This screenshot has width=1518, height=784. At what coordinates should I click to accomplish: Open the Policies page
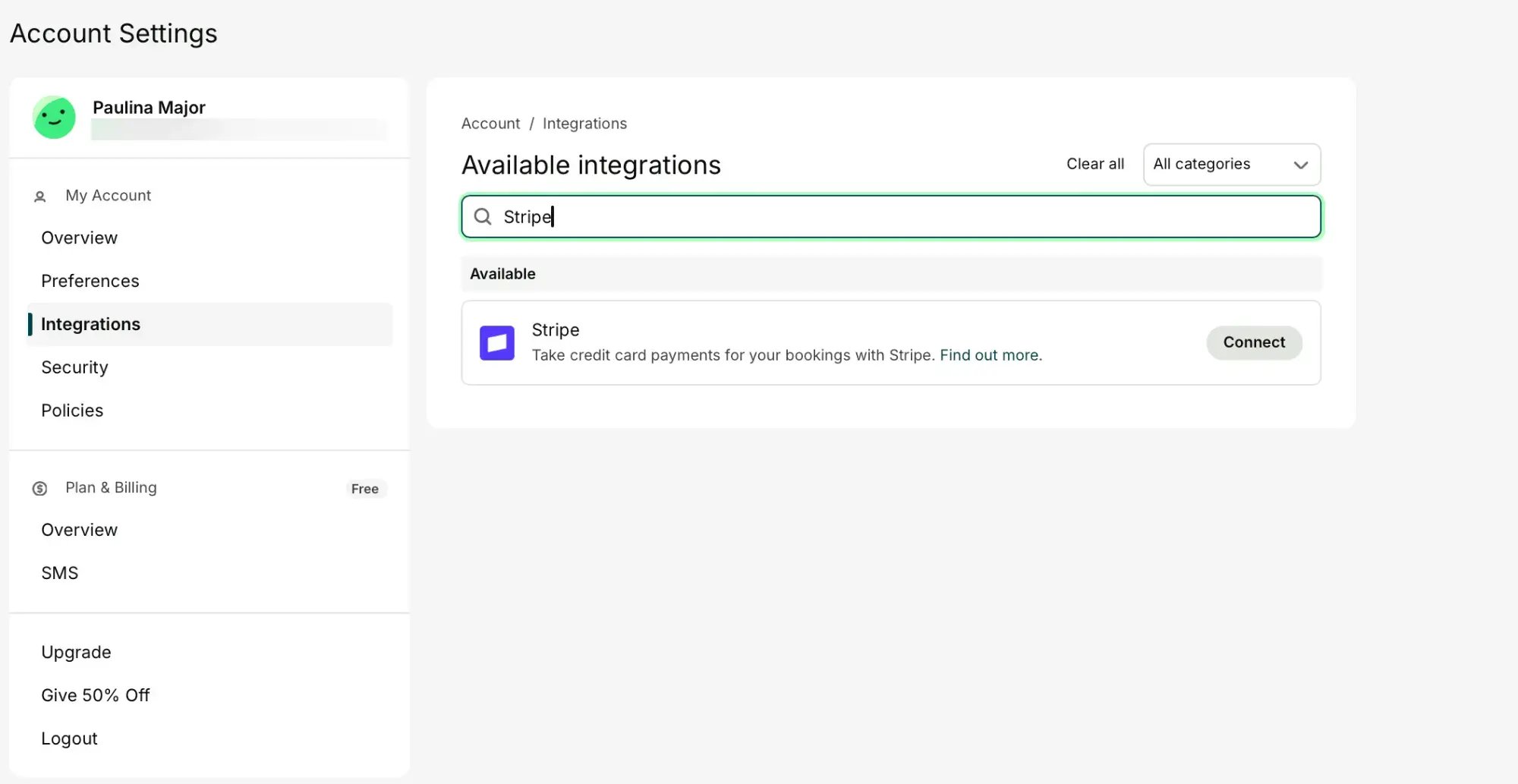click(x=72, y=411)
